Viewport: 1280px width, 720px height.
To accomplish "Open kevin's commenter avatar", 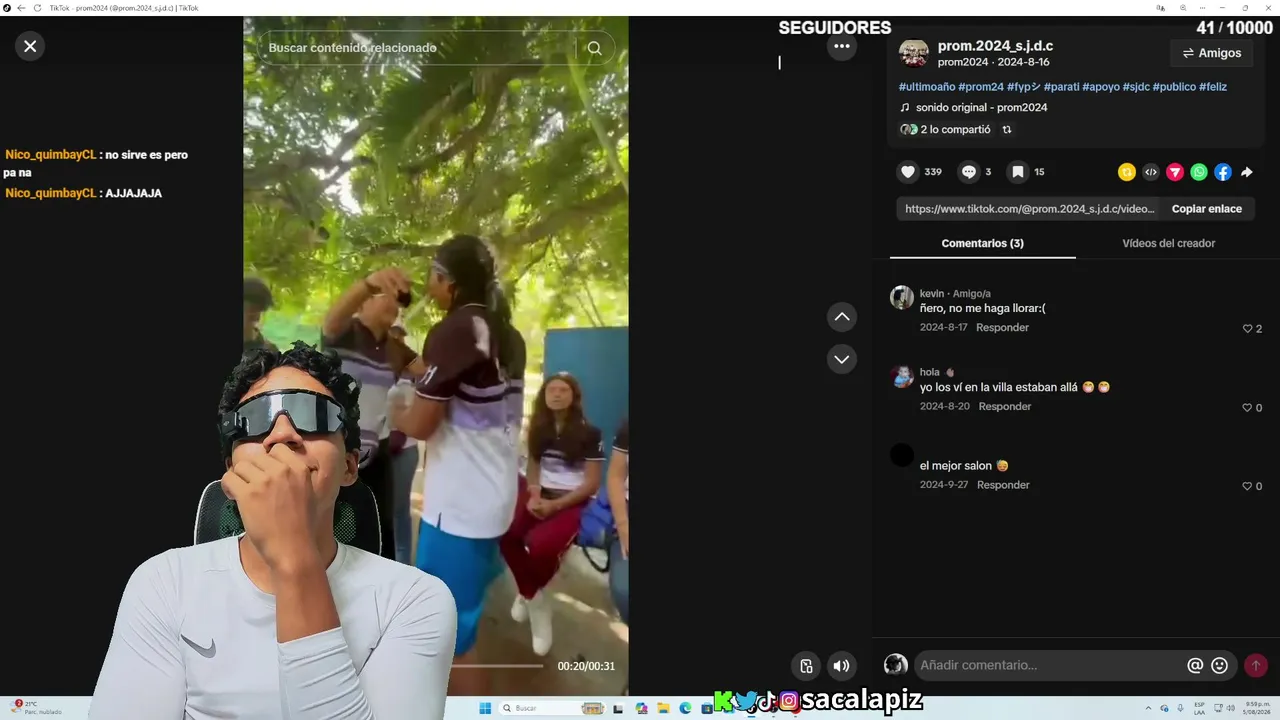I will tap(902, 297).
